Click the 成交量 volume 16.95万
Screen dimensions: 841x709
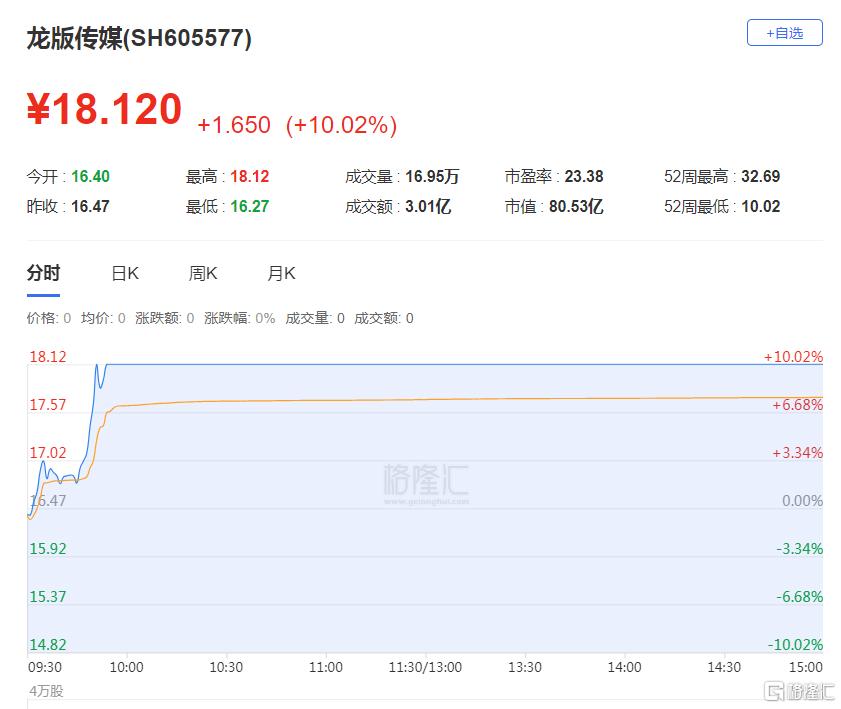(x=432, y=176)
